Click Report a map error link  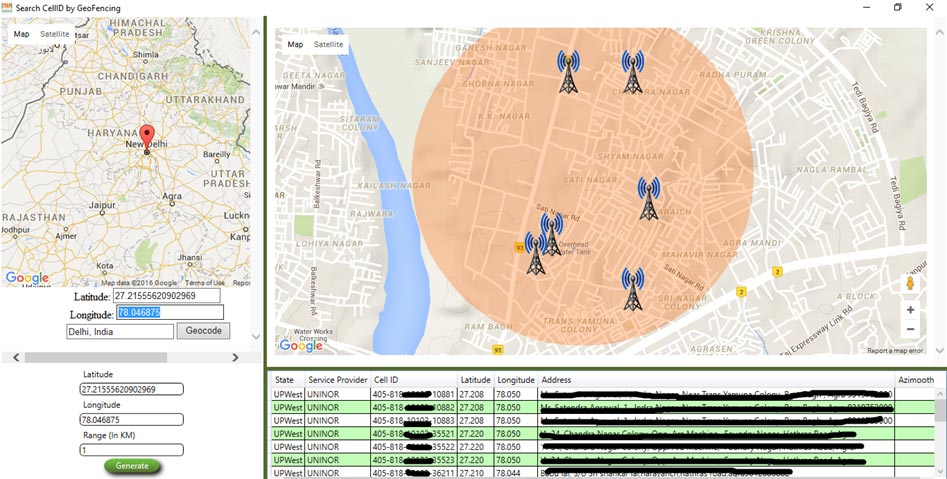coord(895,350)
